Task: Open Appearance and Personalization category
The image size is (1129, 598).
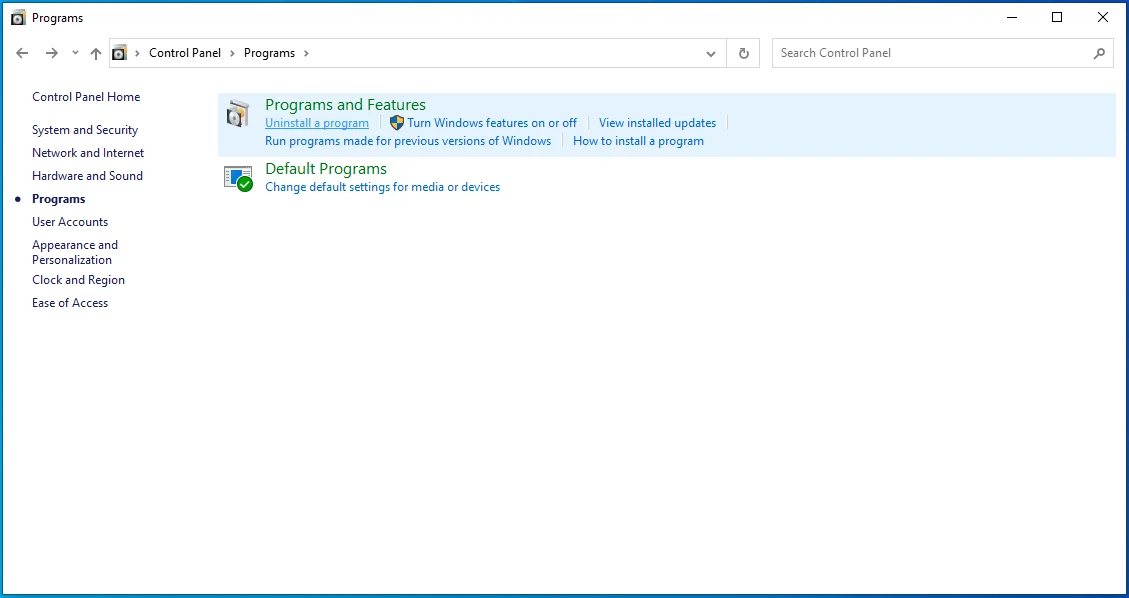Action: click(75, 253)
